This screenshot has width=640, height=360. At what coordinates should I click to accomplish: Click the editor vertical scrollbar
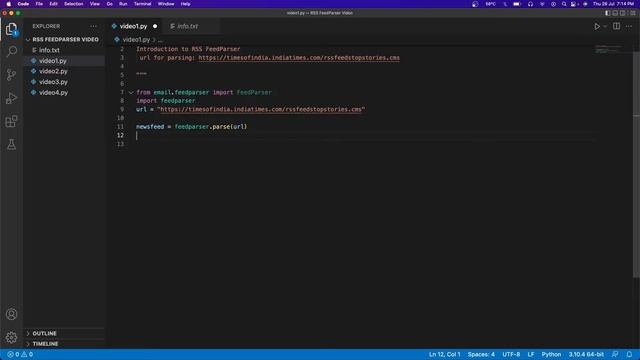pyautogui.click(x=636, y=163)
